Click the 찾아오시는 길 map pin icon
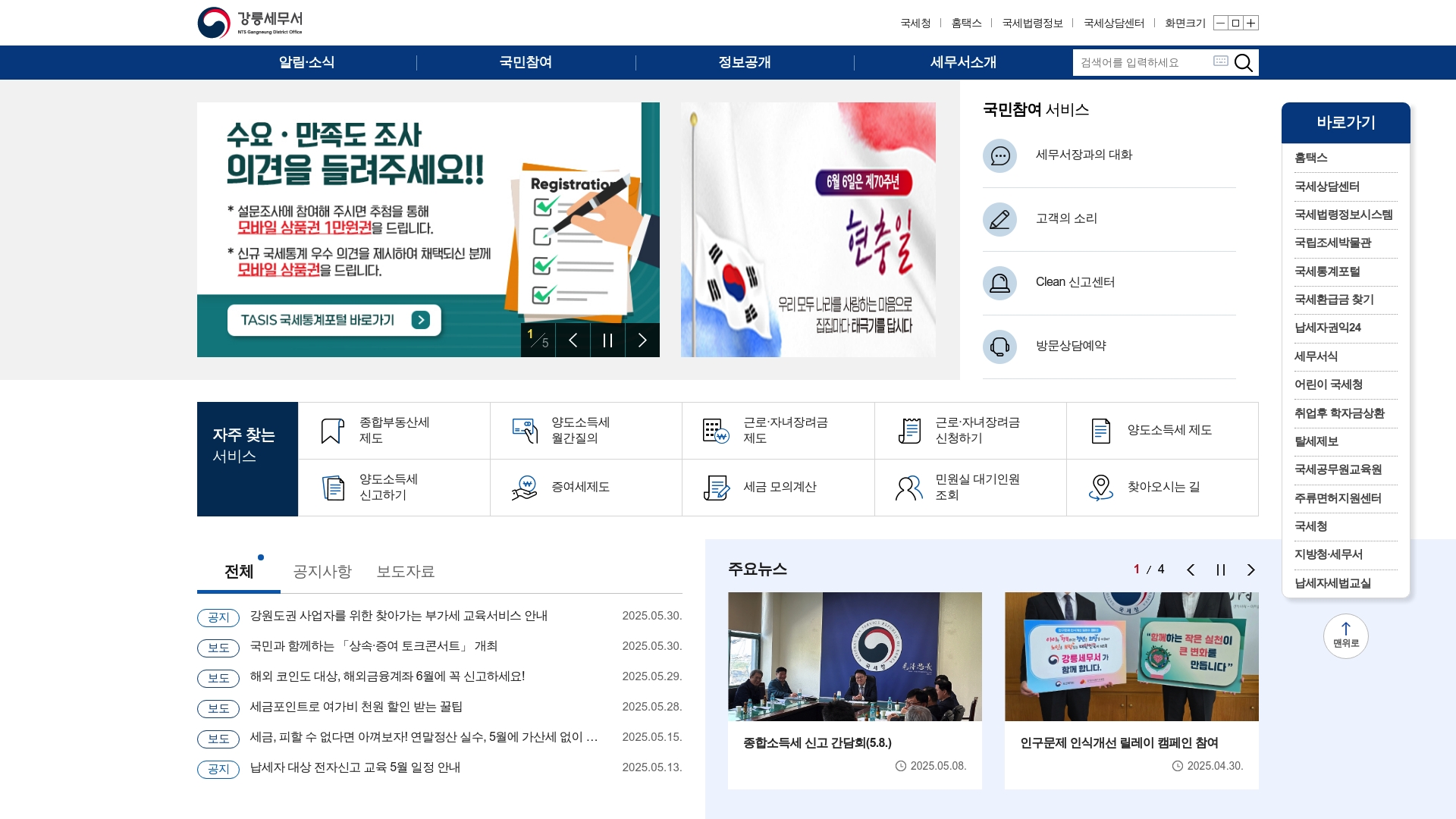The height and width of the screenshot is (819, 1456). (x=1101, y=488)
